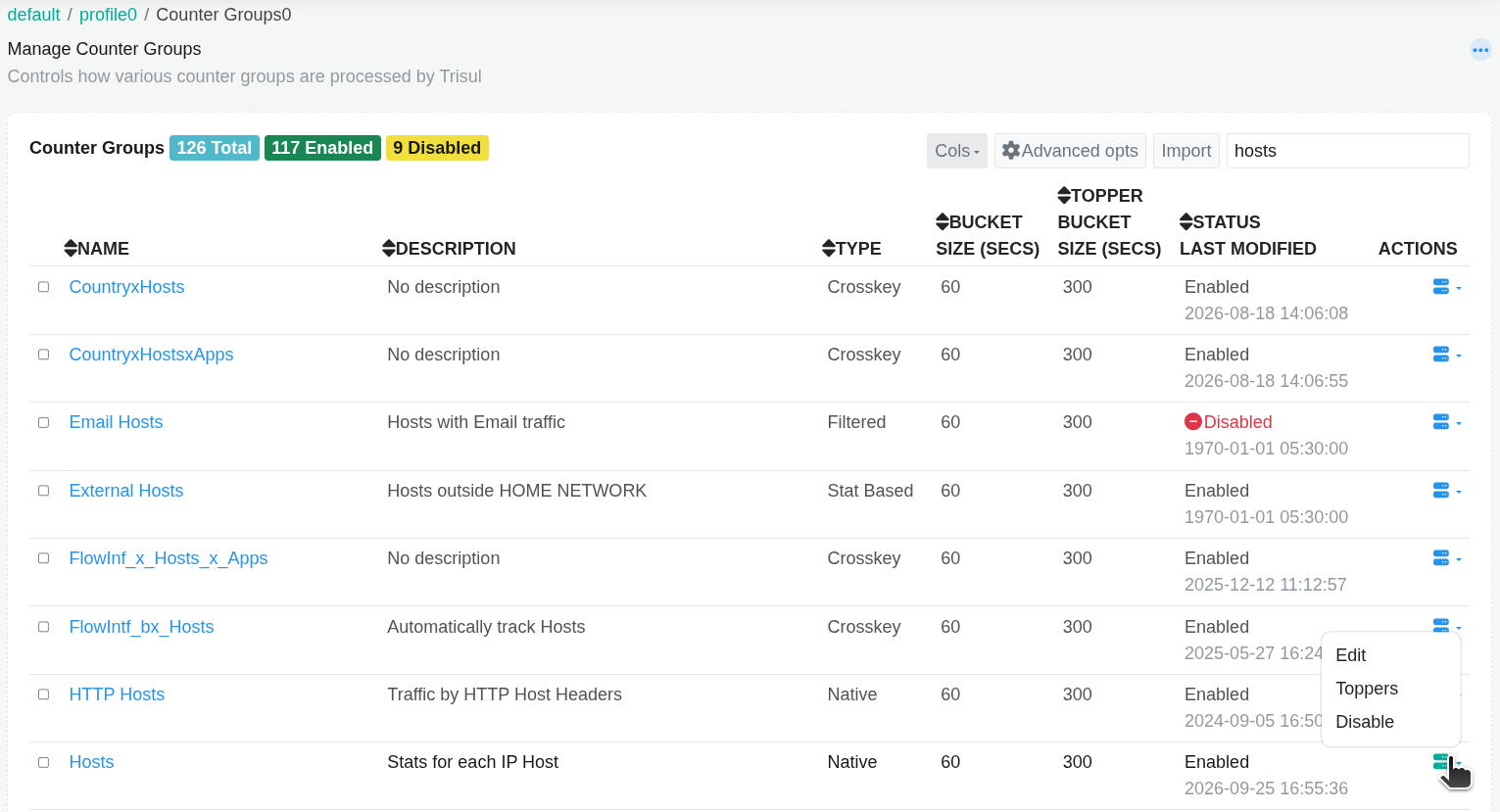Go to profile0 breadcrumb link
This screenshot has height=812, width=1500.
(x=108, y=15)
